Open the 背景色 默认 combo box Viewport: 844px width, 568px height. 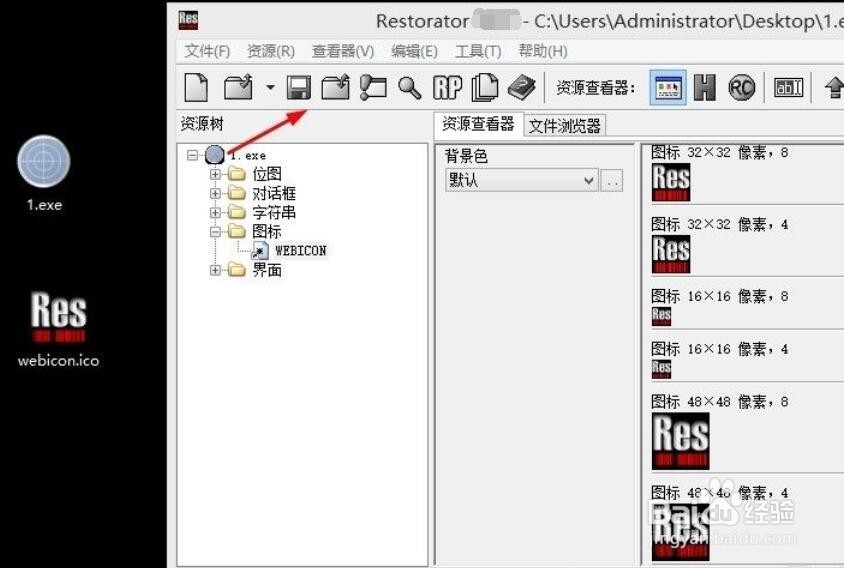tap(522, 180)
